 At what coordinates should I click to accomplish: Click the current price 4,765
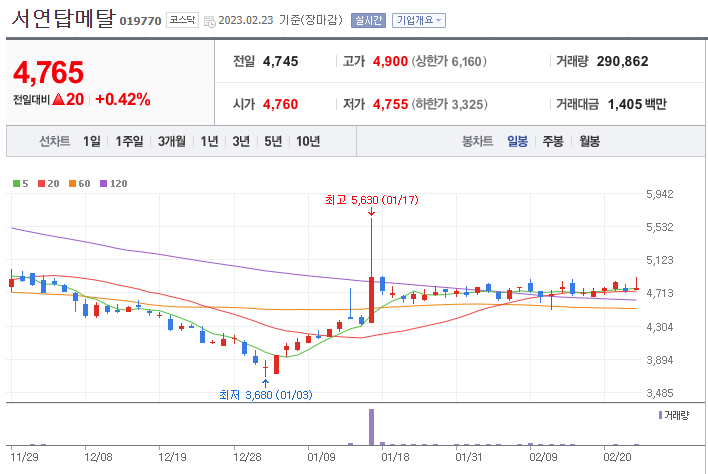pyautogui.click(x=48, y=72)
